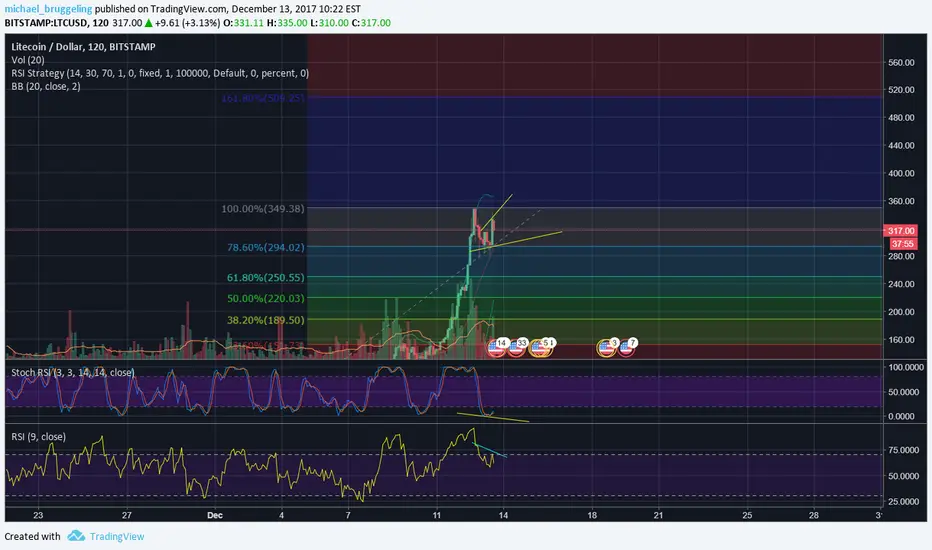Screen dimensions: 932x550
Task: Click the 37:55 countdown timer tag
Action: (x=902, y=244)
